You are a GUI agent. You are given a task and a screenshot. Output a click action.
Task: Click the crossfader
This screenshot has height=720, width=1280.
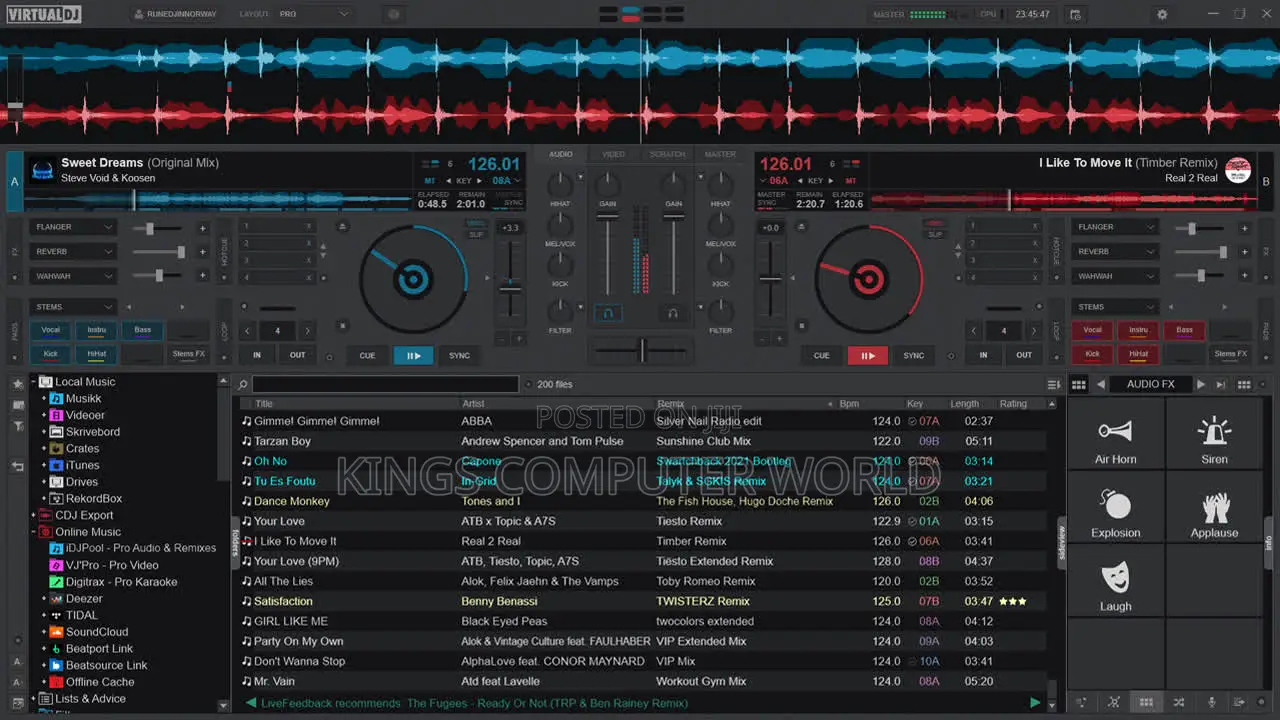tap(641, 349)
